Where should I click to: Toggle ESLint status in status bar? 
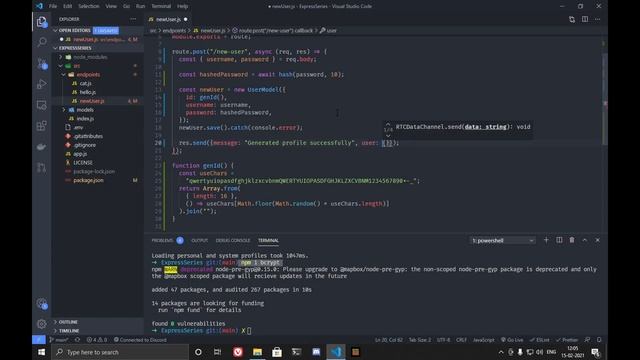pos(540,340)
